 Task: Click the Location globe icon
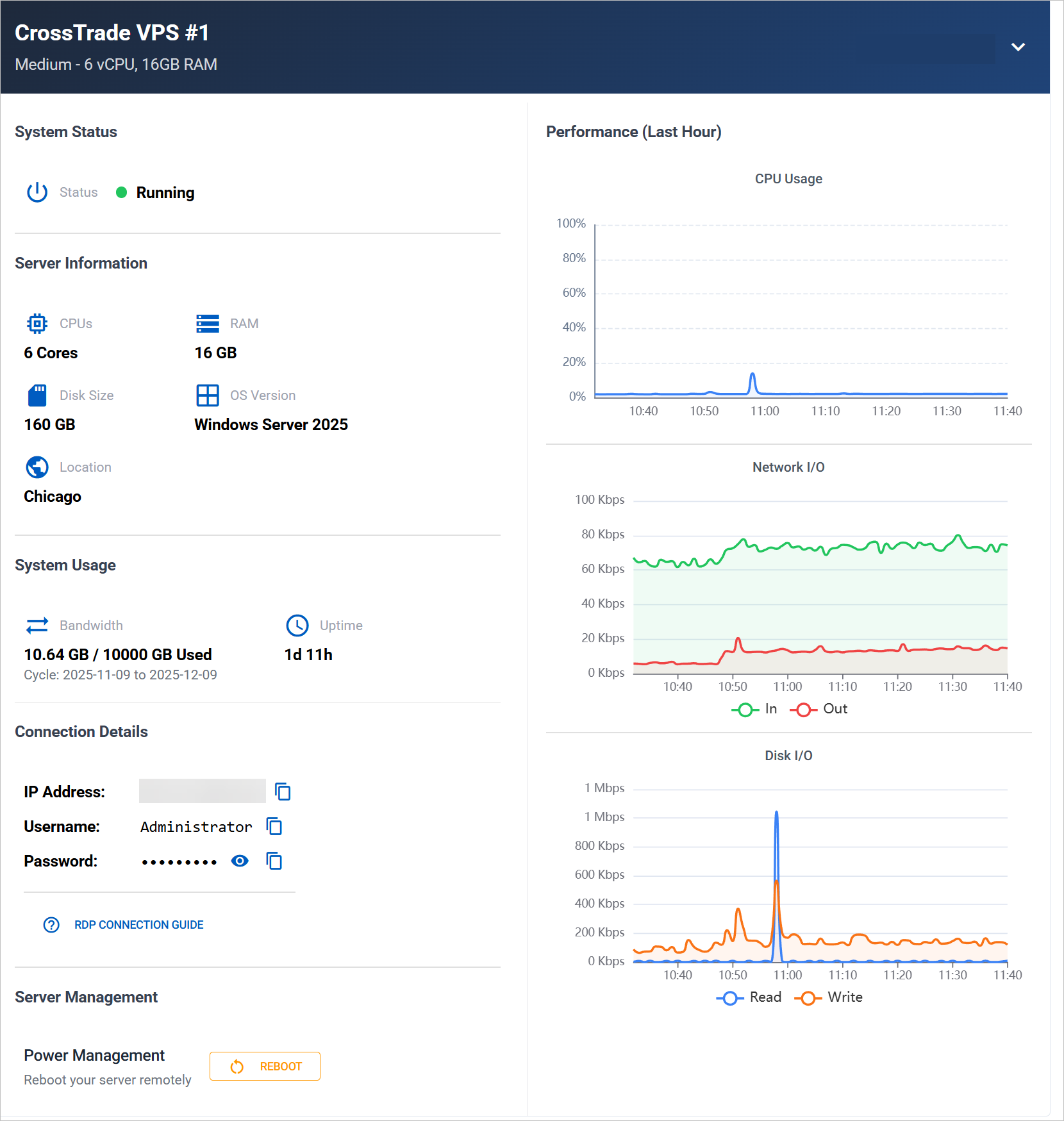coord(37,467)
